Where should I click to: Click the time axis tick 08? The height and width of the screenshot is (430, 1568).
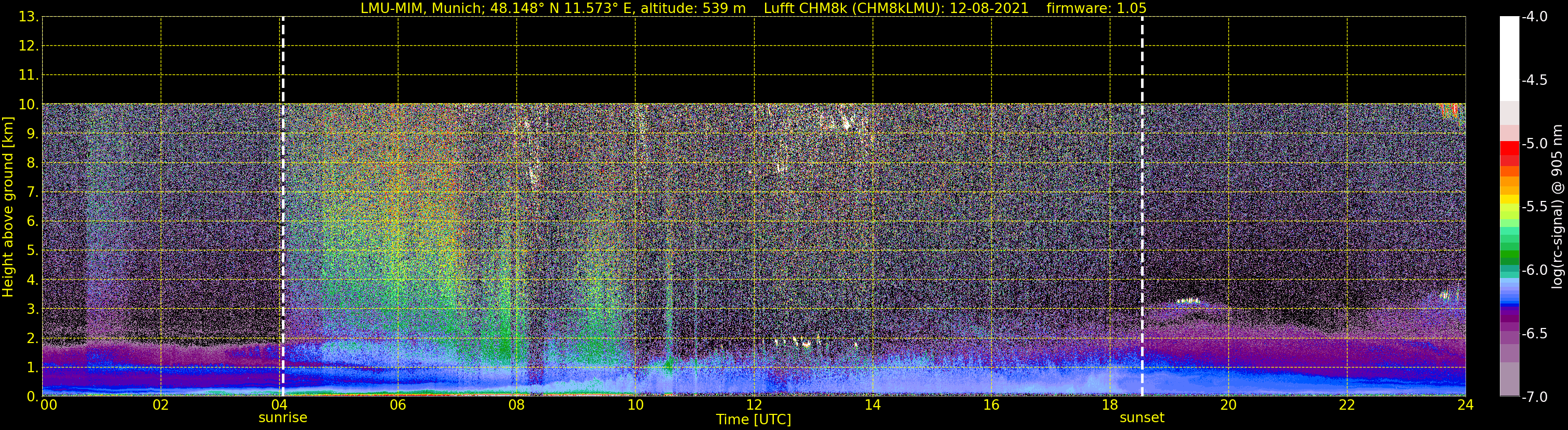(x=517, y=405)
